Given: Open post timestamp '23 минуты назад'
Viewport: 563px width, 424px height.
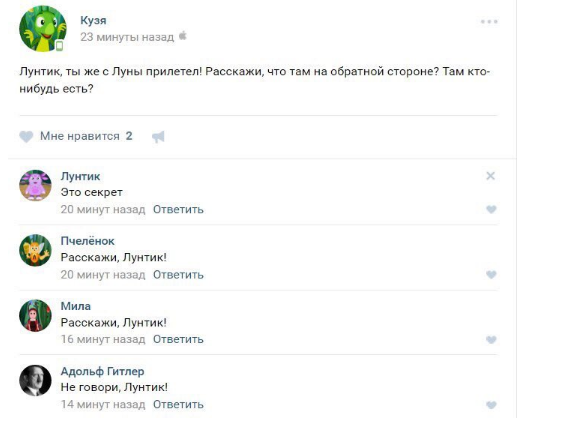Looking at the screenshot, I should pos(127,37).
